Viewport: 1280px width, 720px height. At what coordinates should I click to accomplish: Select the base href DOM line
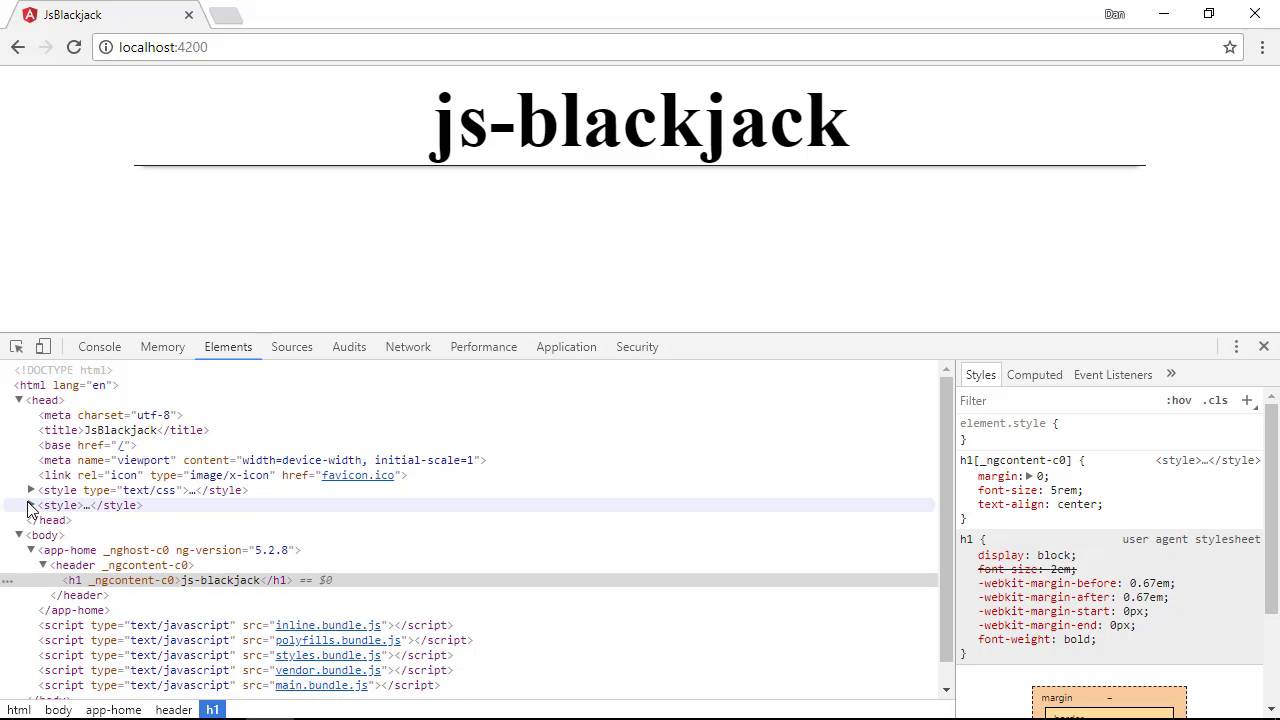[x=87, y=445]
